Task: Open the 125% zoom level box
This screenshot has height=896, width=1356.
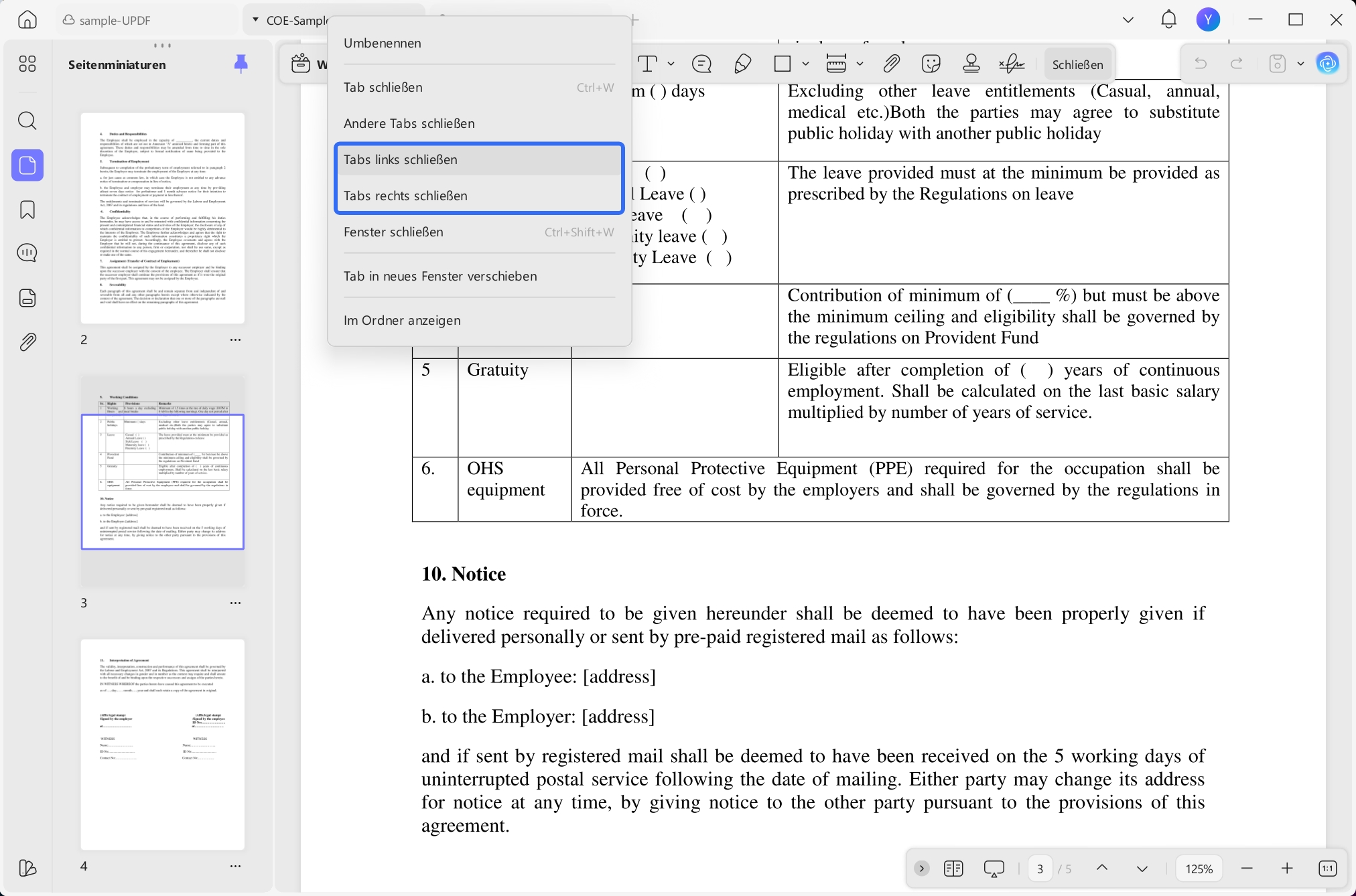Action: (x=1199, y=869)
